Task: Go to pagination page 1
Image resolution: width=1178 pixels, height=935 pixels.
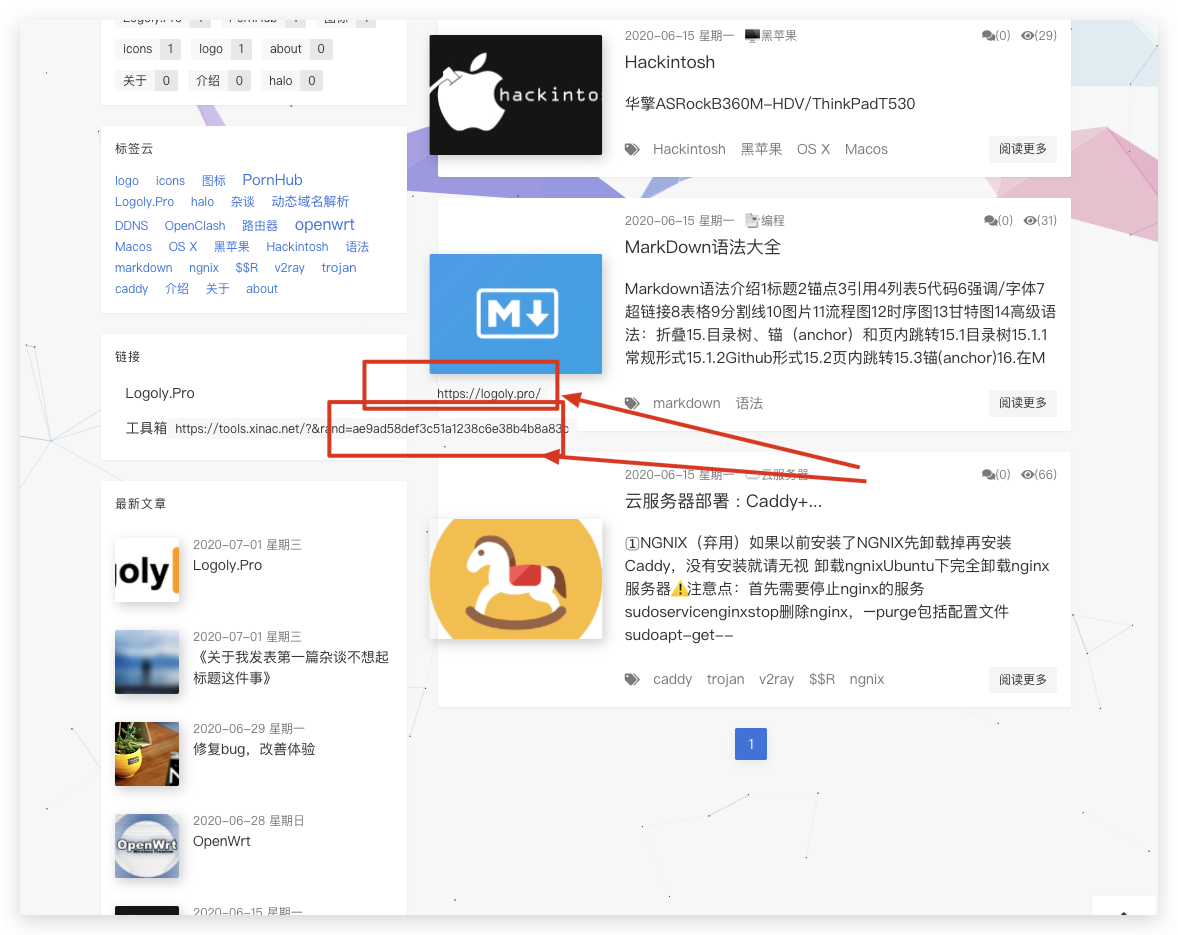Action: tap(751, 743)
